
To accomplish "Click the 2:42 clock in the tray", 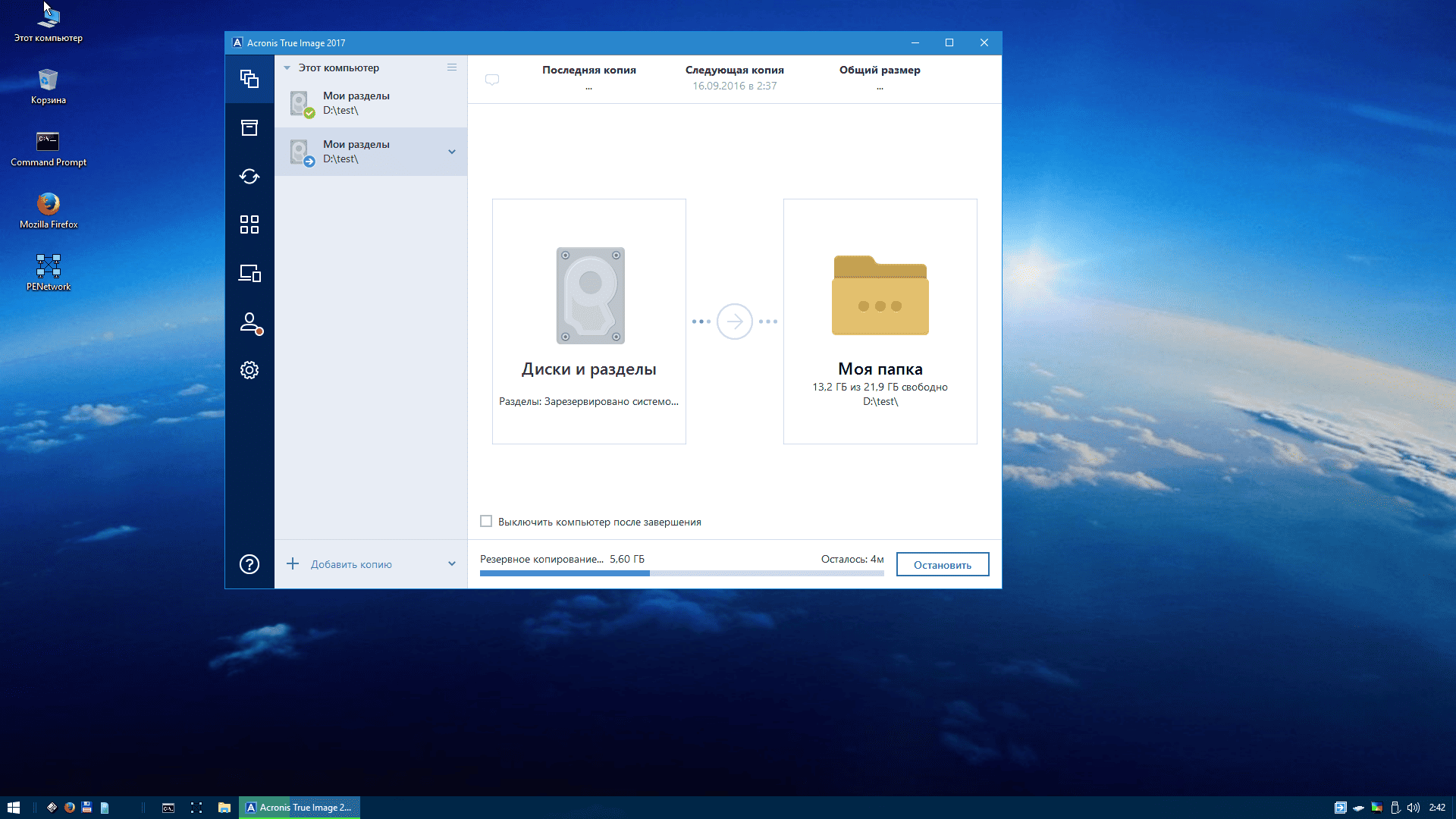I will tap(1437, 808).
